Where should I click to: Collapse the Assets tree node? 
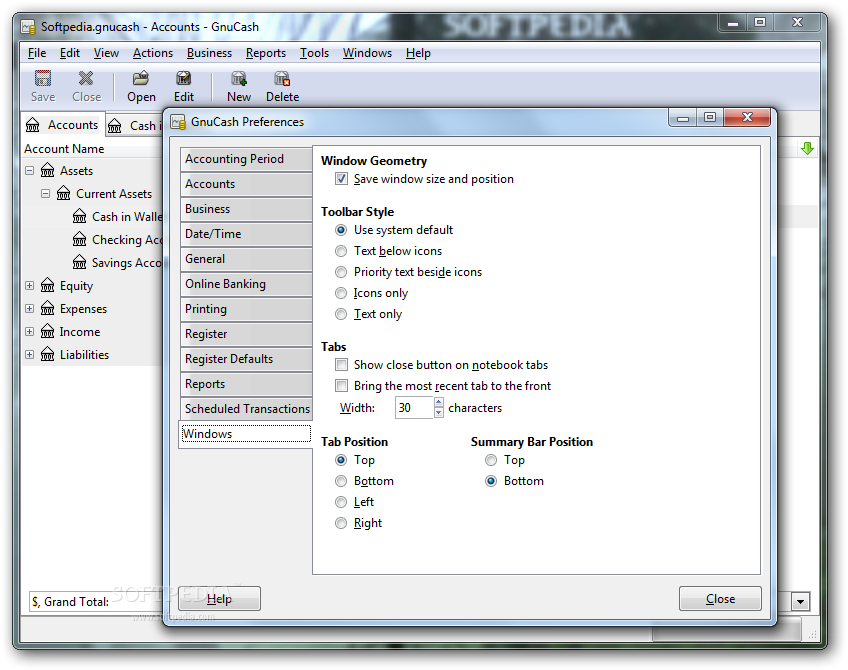(x=30, y=170)
